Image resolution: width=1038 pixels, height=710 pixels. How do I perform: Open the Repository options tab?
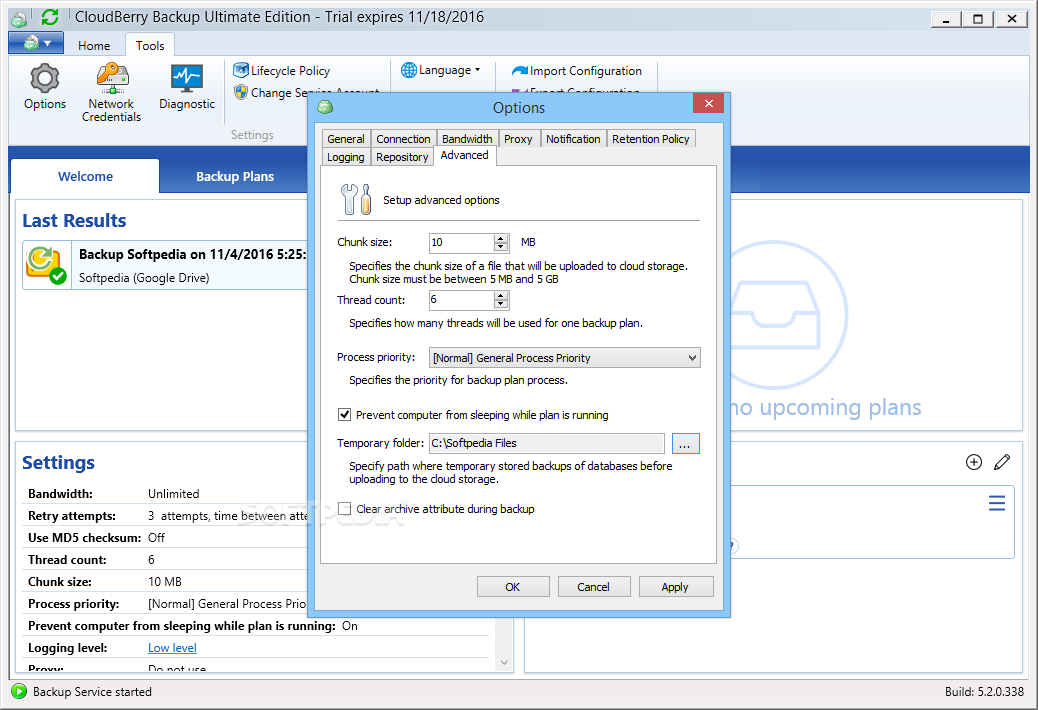pyautogui.click(x=402, y=157)
